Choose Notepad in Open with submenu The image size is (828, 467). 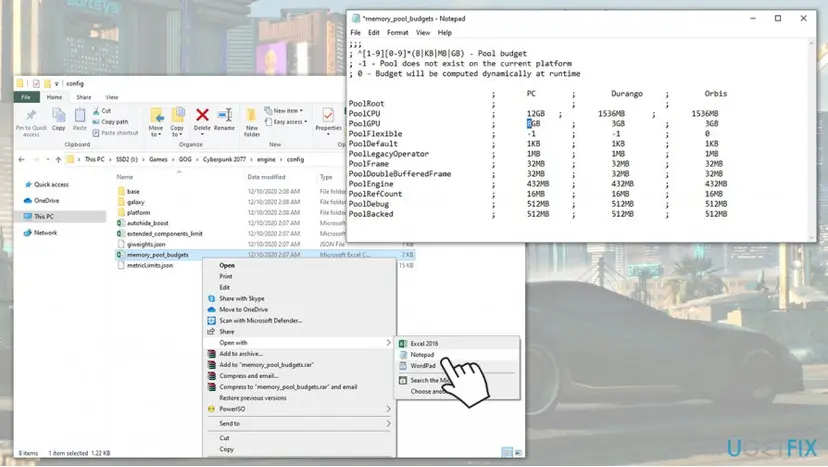click(422, 354)
